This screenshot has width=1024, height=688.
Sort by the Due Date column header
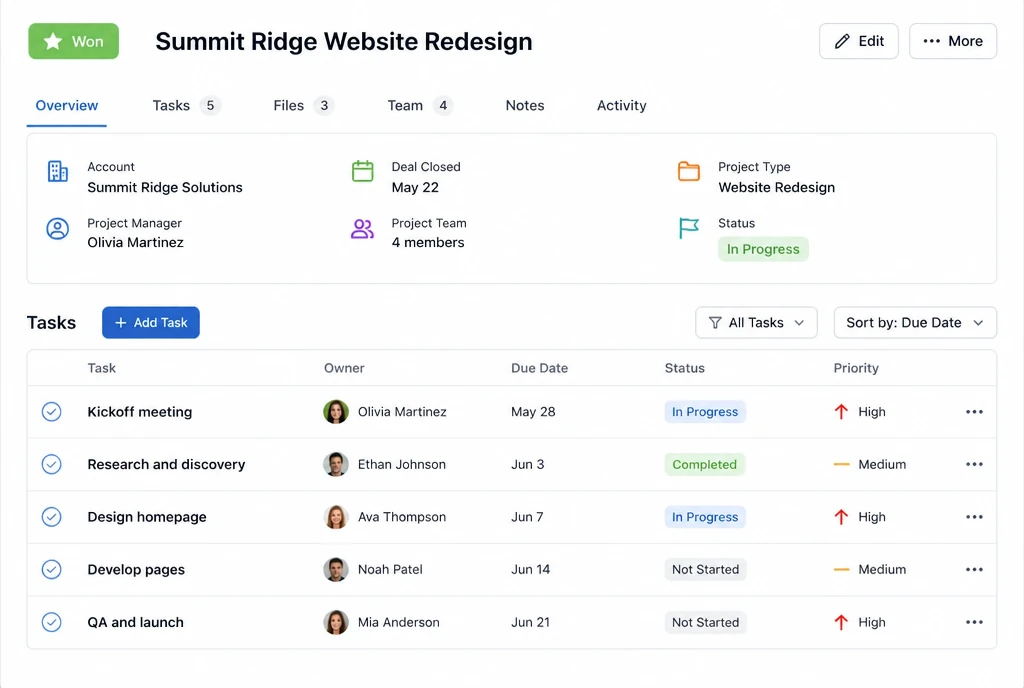pyautogui.click(x=539, y=368)
